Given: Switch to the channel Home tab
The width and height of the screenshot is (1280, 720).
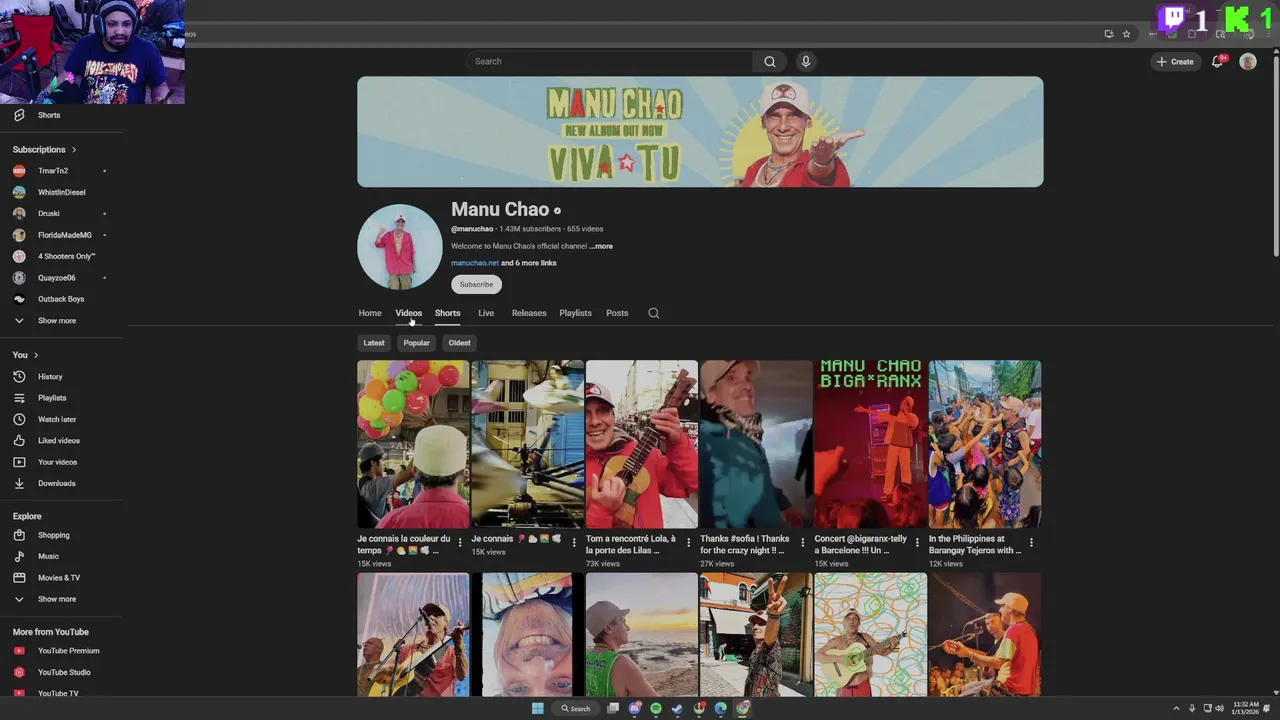Looking at the screenshot, I should (370, 313).
